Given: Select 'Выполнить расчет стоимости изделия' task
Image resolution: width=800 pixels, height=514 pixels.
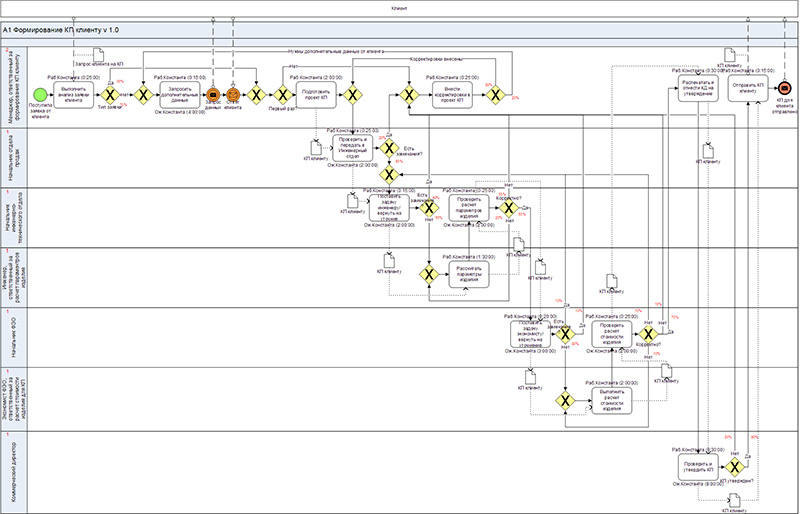Looking at the screenshot, I should point(615,399).
